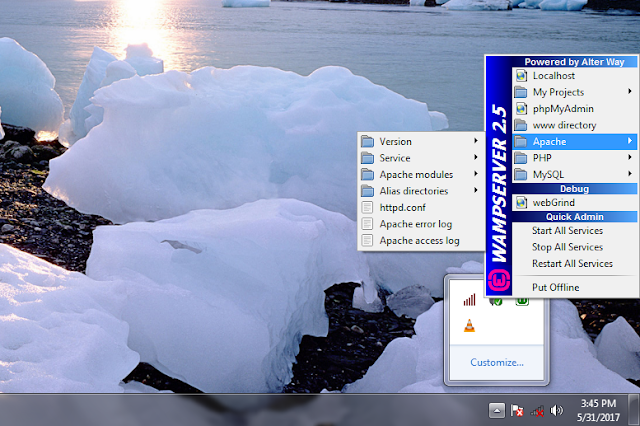Click the webGrind globe icon
Viewport: 640px width, 426px height.
click(x=521, y=203)
